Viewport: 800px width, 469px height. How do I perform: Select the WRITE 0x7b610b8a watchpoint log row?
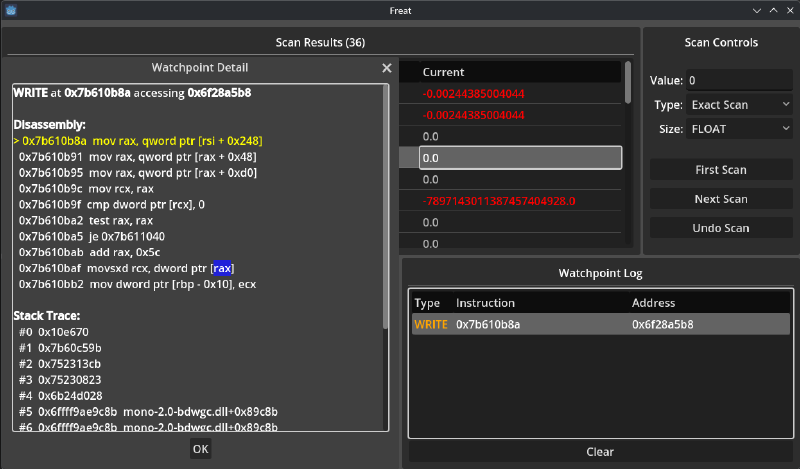click(600, 324)
